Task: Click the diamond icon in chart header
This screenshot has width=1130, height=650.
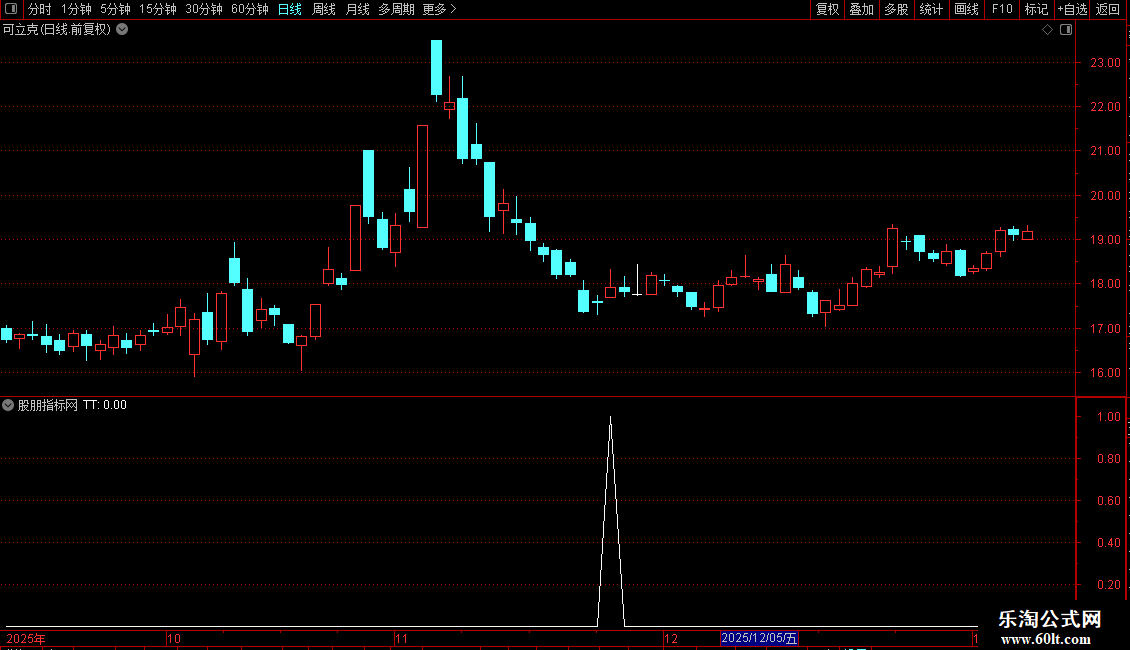Action: coord(1048,30)
